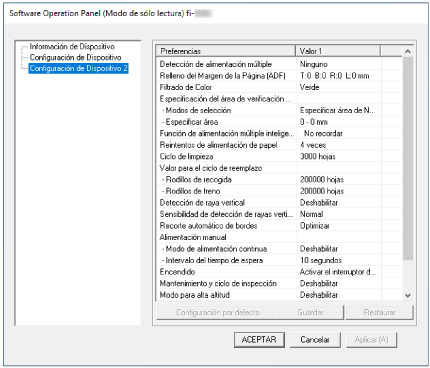Select Reintentos de alimentación de papel row

tap(279, 145)
